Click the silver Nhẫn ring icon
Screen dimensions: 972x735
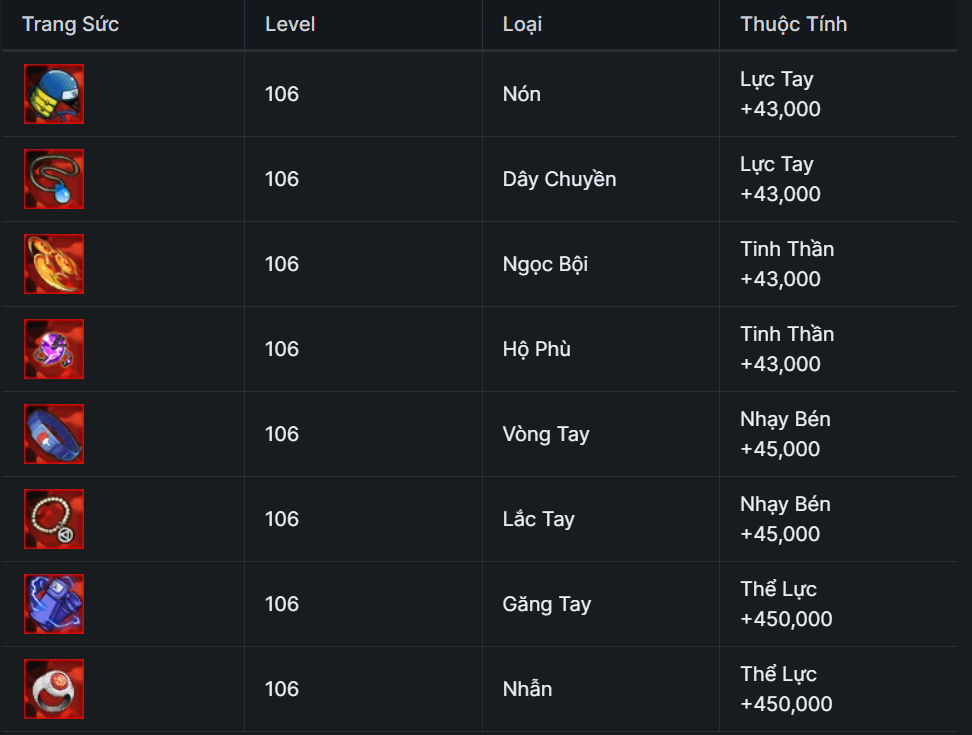point(54,689)
